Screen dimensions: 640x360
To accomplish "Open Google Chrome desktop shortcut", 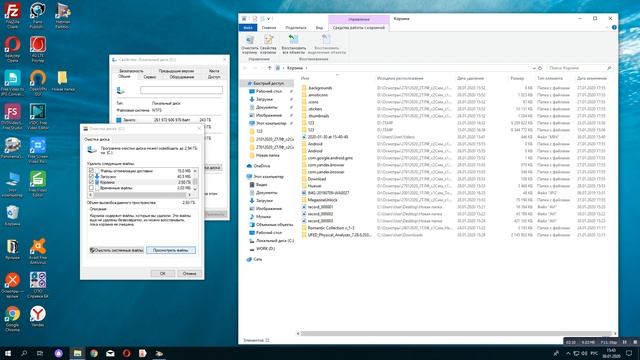I will pyautogui.click(x=12, y=319).
